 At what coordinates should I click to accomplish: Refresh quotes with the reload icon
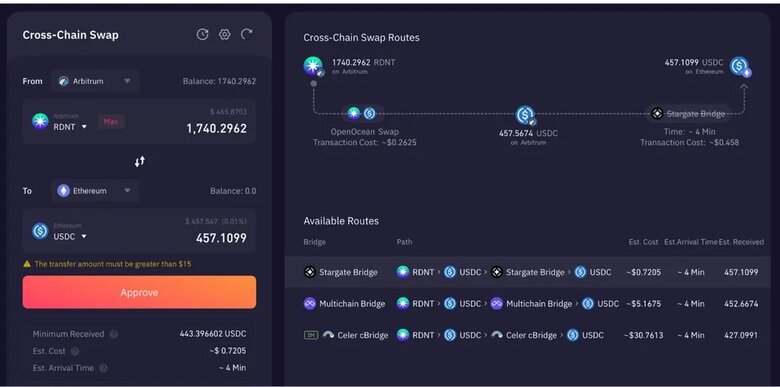click(247, 34)
